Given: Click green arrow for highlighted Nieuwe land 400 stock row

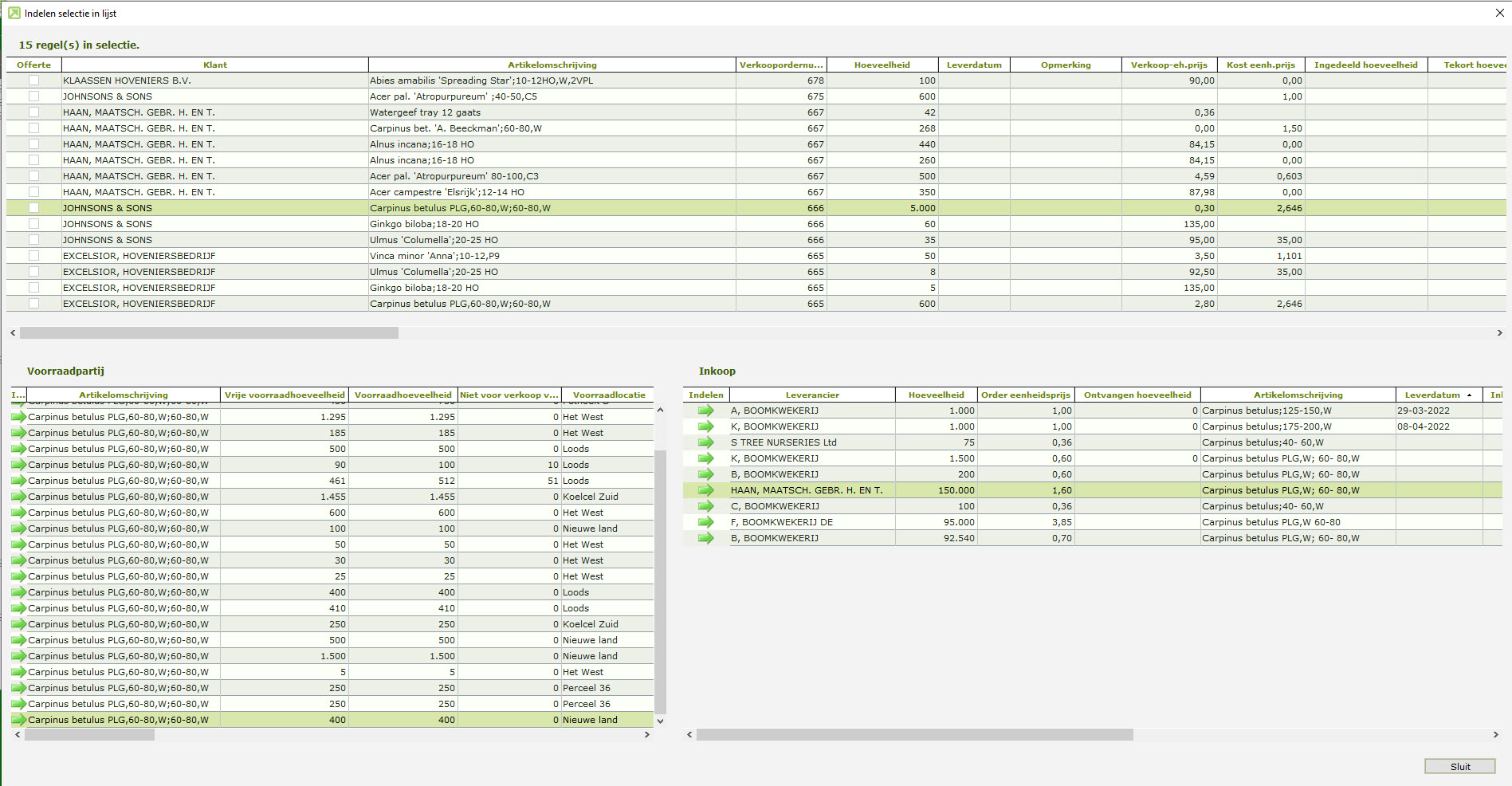Looking at the screenshot, I should tap(18, 720).
